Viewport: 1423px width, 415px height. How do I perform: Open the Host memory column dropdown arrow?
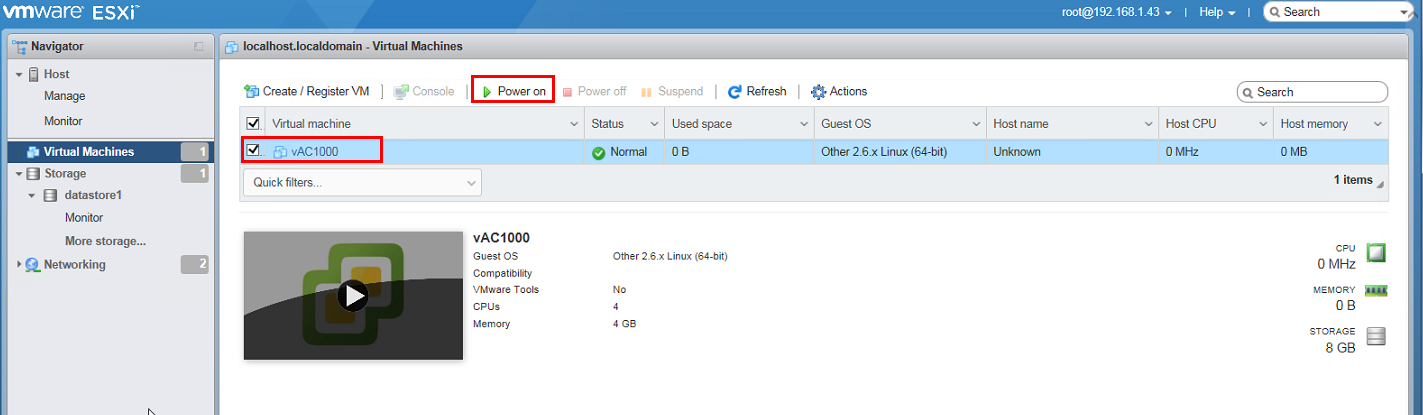1378,124
